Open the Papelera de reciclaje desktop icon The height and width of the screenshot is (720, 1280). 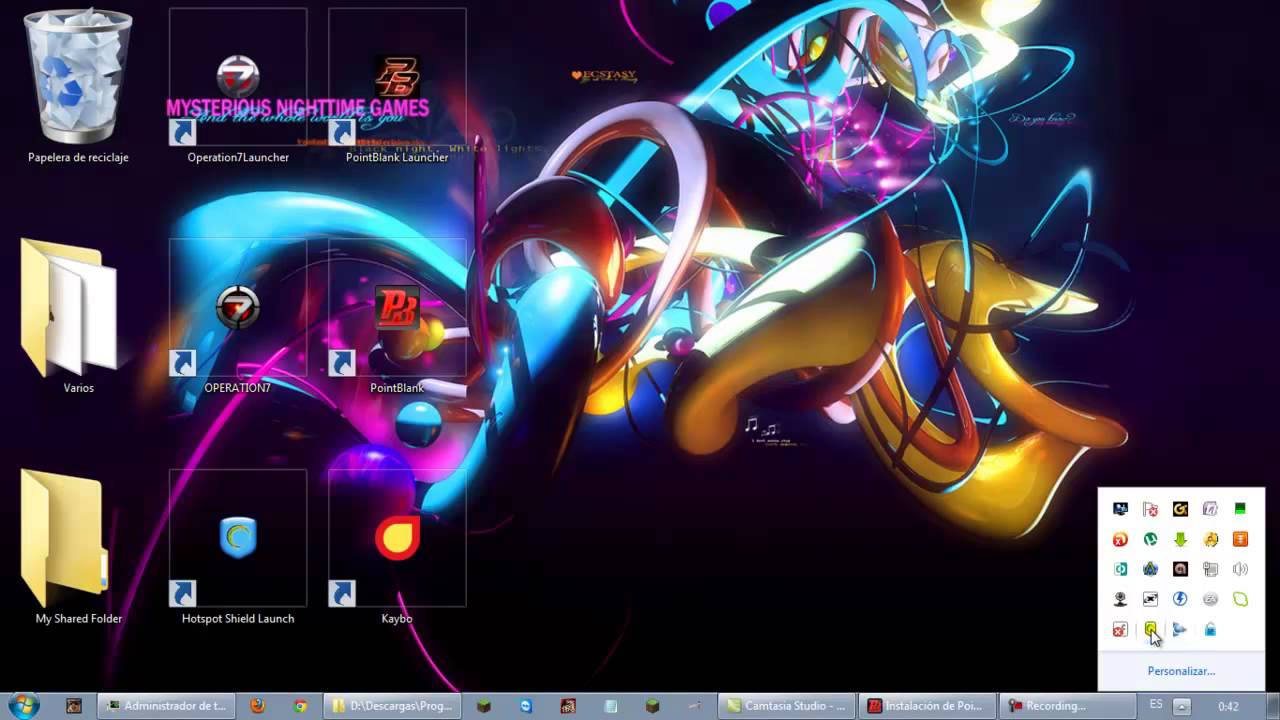(x=78, y=85)
